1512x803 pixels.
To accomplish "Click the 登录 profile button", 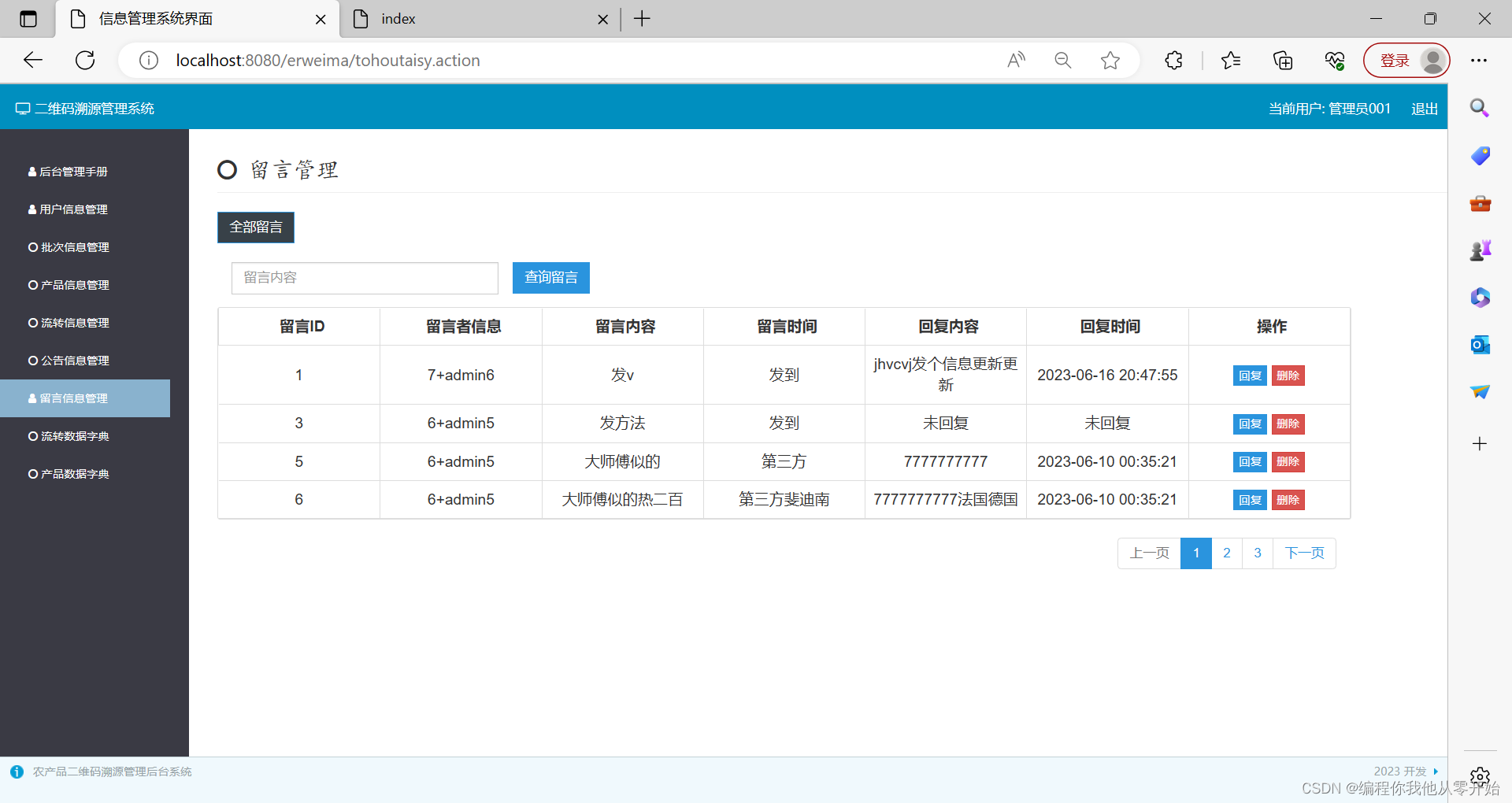I will tap(1406, 61).
